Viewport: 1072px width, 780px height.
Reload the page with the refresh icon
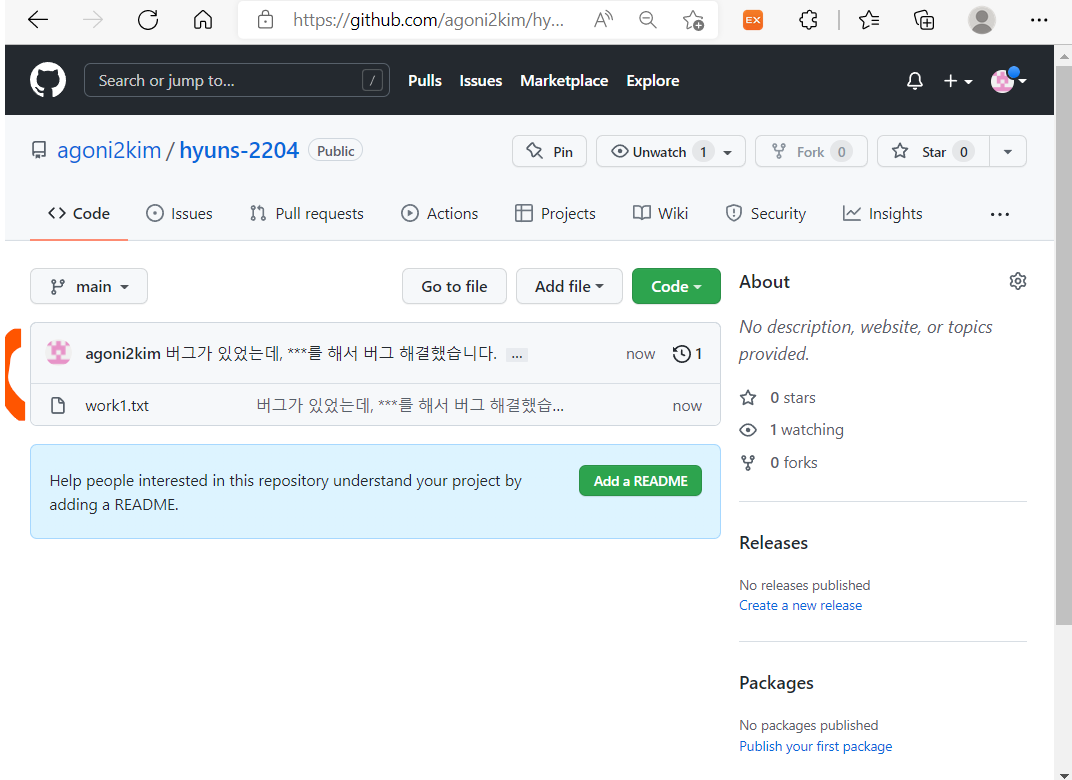pos(148,20)
